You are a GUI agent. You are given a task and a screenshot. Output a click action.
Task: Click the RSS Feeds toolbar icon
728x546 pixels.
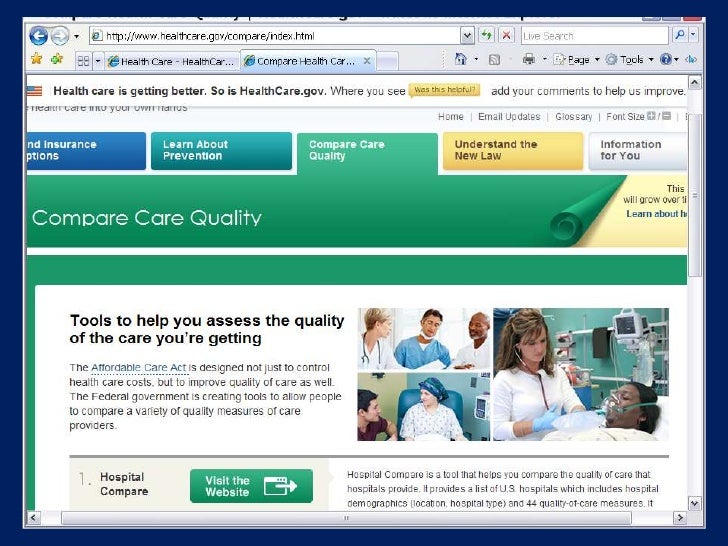coord(494,59)
